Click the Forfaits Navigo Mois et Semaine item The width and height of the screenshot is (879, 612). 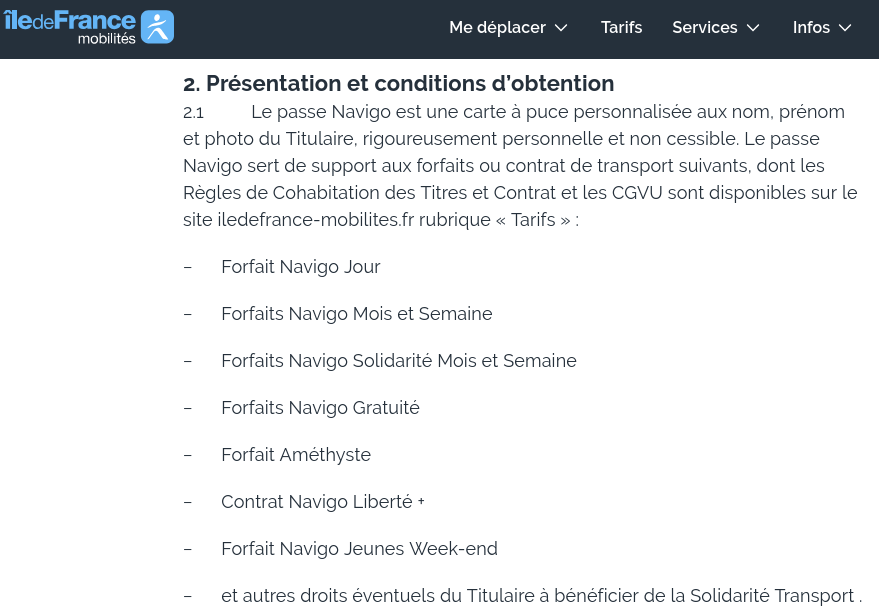(356, 314)
